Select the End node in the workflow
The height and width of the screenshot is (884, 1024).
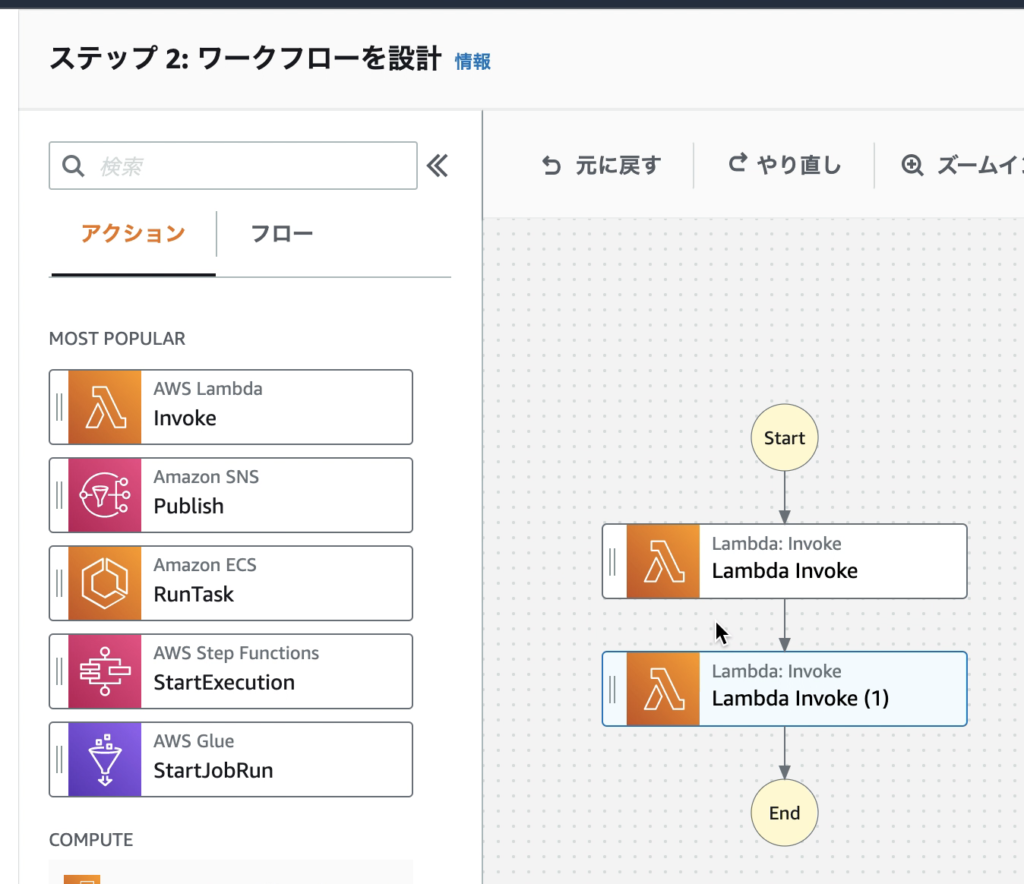(x=784, y=813)
